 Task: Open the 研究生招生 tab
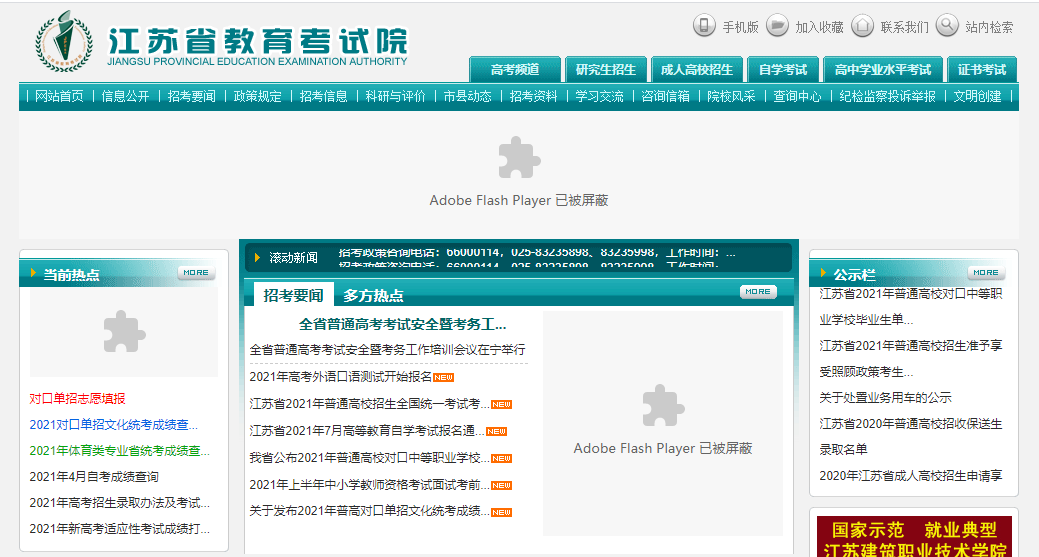coord(606,70)
